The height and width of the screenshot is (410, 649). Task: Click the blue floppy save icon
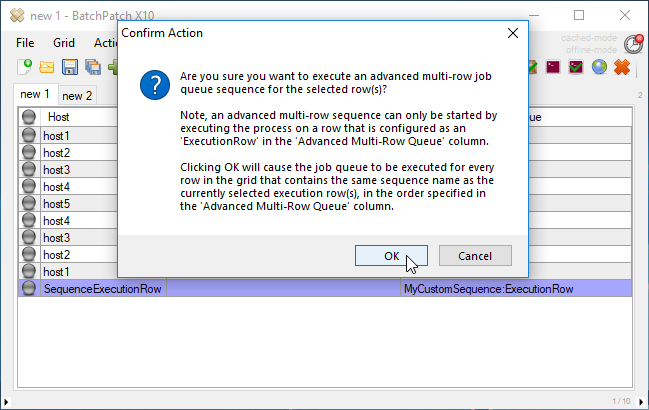click(70, 68)
